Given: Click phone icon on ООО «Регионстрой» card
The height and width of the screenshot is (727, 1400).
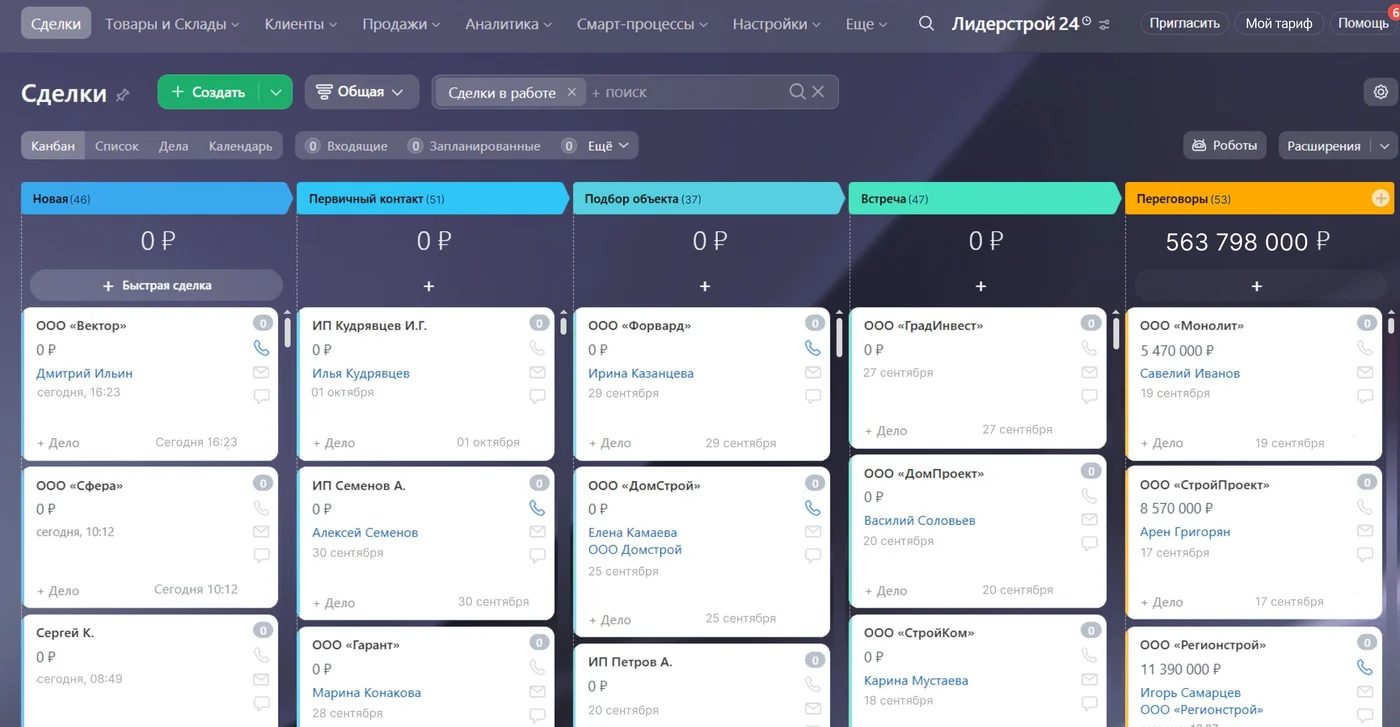Looking at the screenshot, I should (x=1365, y=668).
